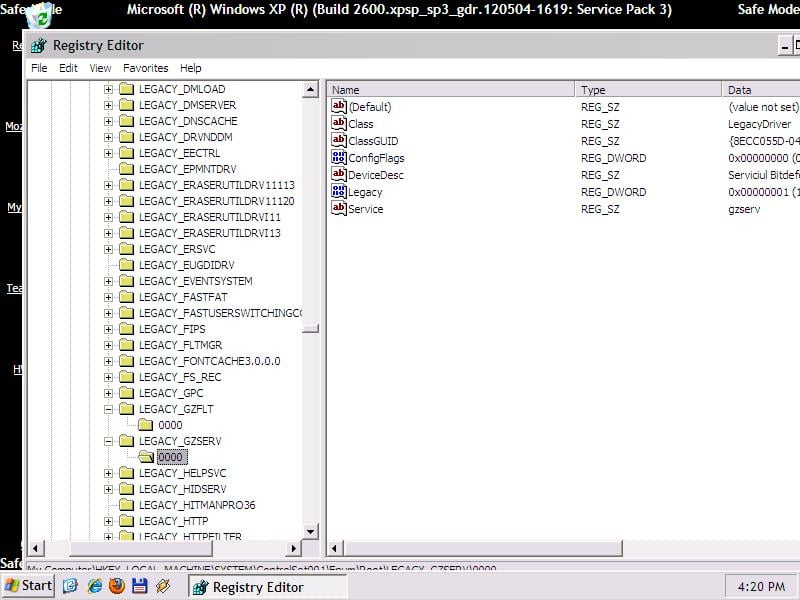Select the LEGACY_GPC key

[x=171, y=393]
